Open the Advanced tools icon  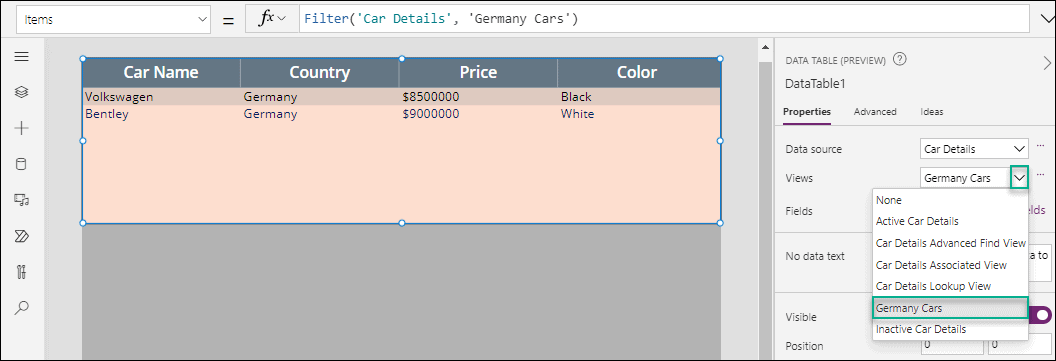click(x=22, y=273)
